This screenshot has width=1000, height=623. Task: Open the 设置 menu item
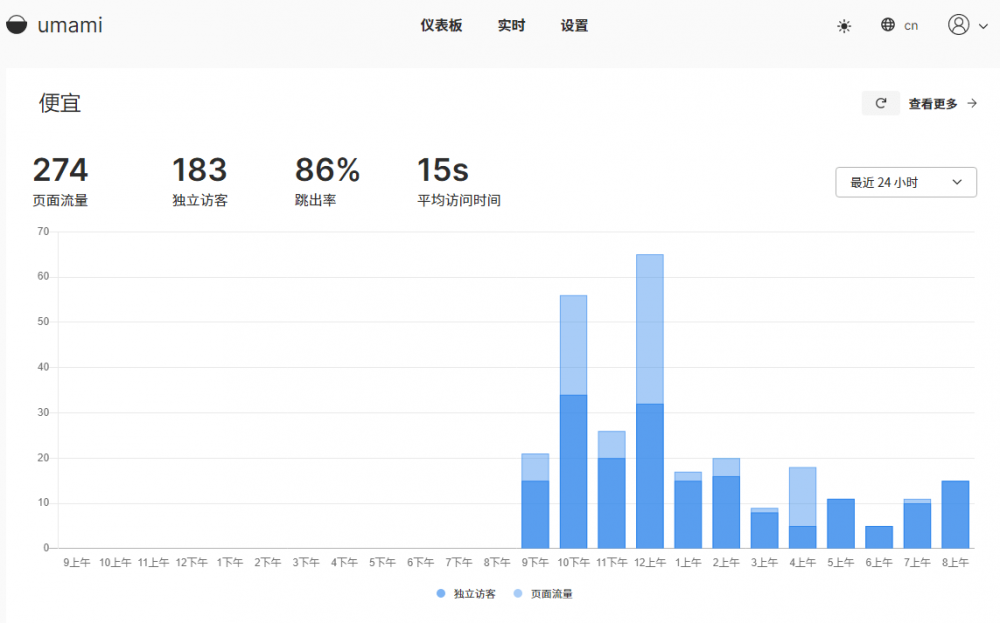click(574, 26)
